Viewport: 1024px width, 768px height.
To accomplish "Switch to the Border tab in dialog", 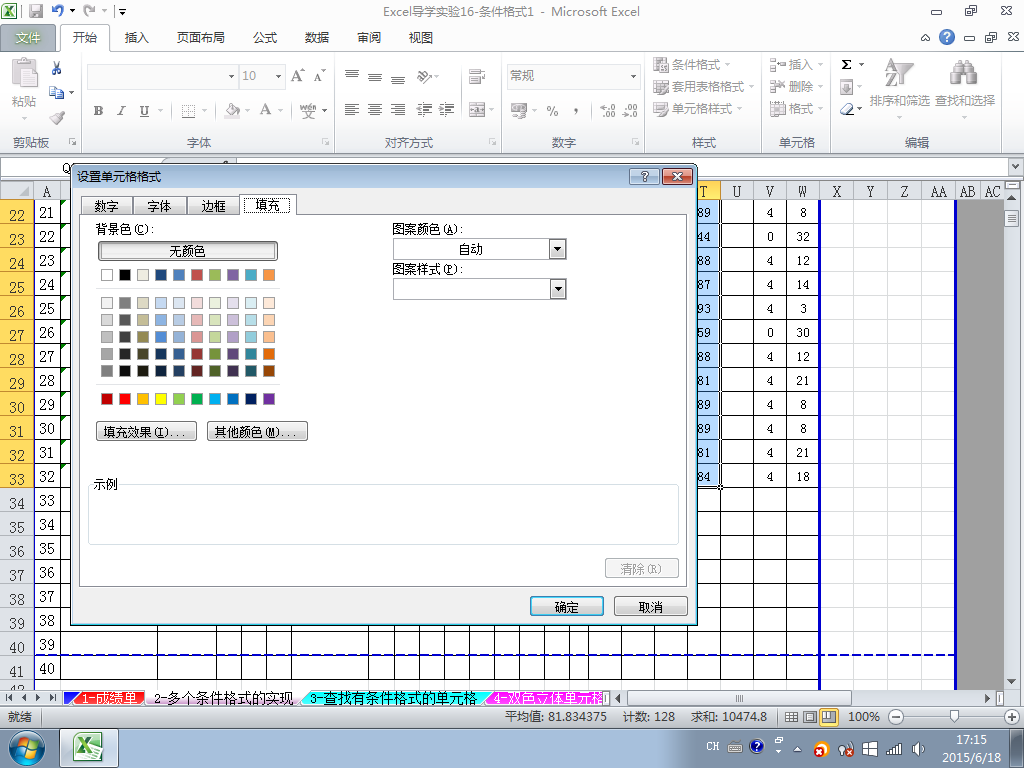I will coord(213,206).
